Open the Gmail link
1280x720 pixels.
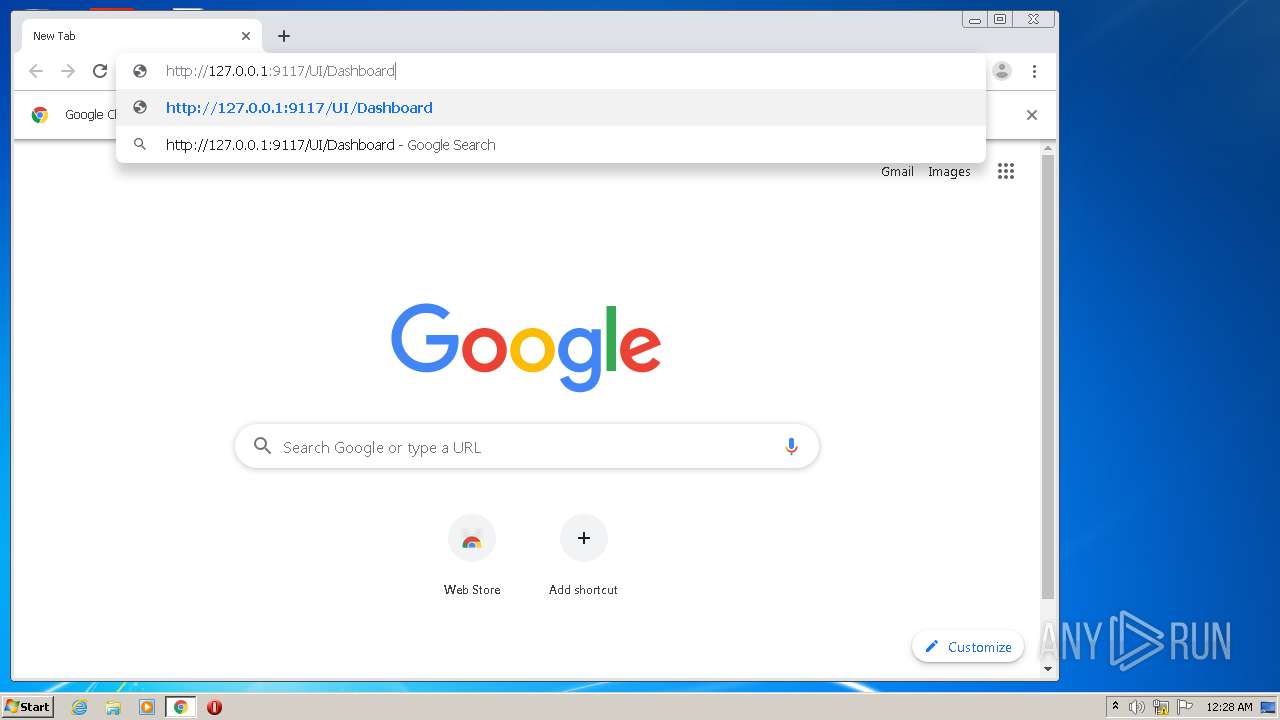[x=897, y=172]
